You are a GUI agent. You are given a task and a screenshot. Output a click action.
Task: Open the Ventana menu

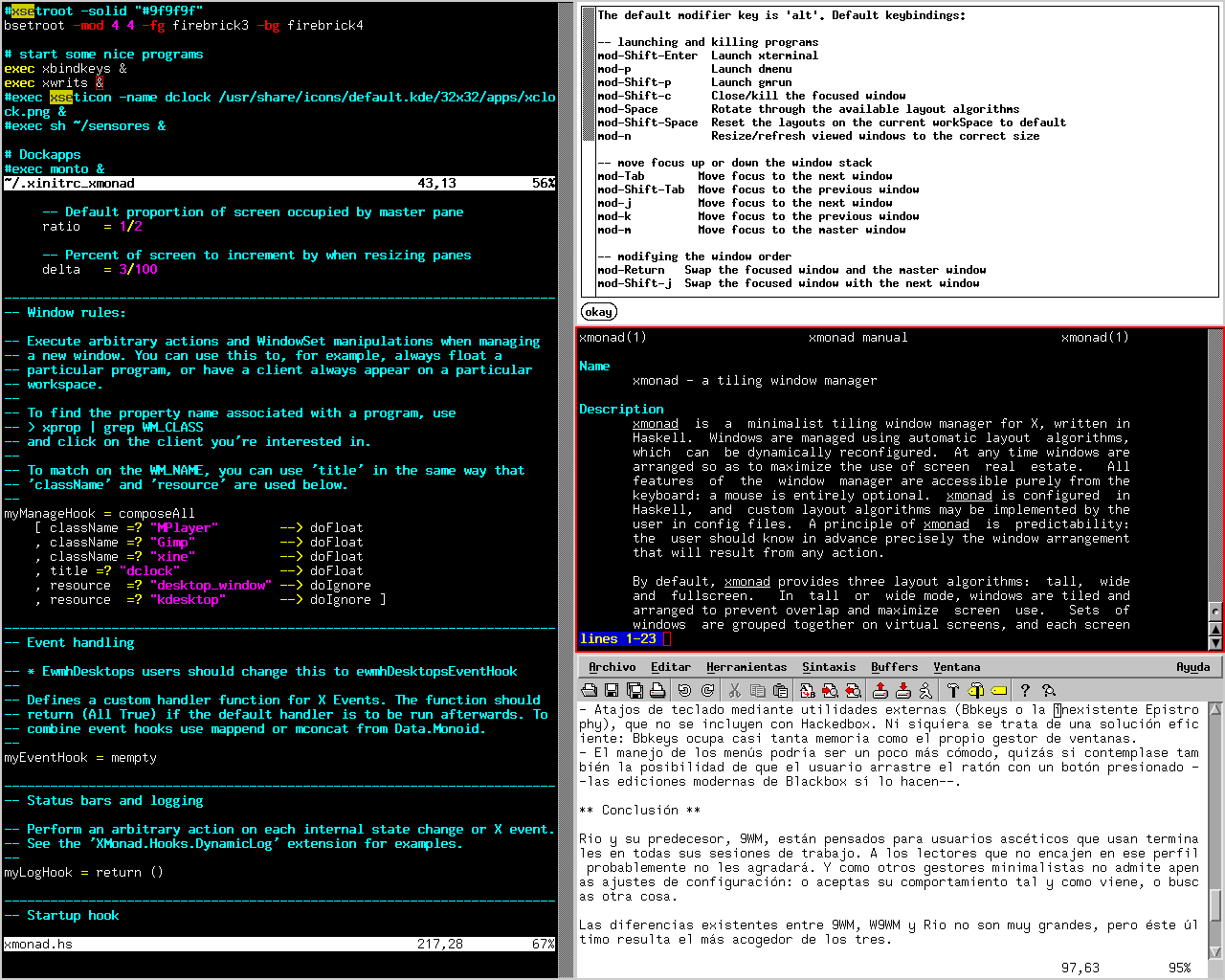point(956,667)
